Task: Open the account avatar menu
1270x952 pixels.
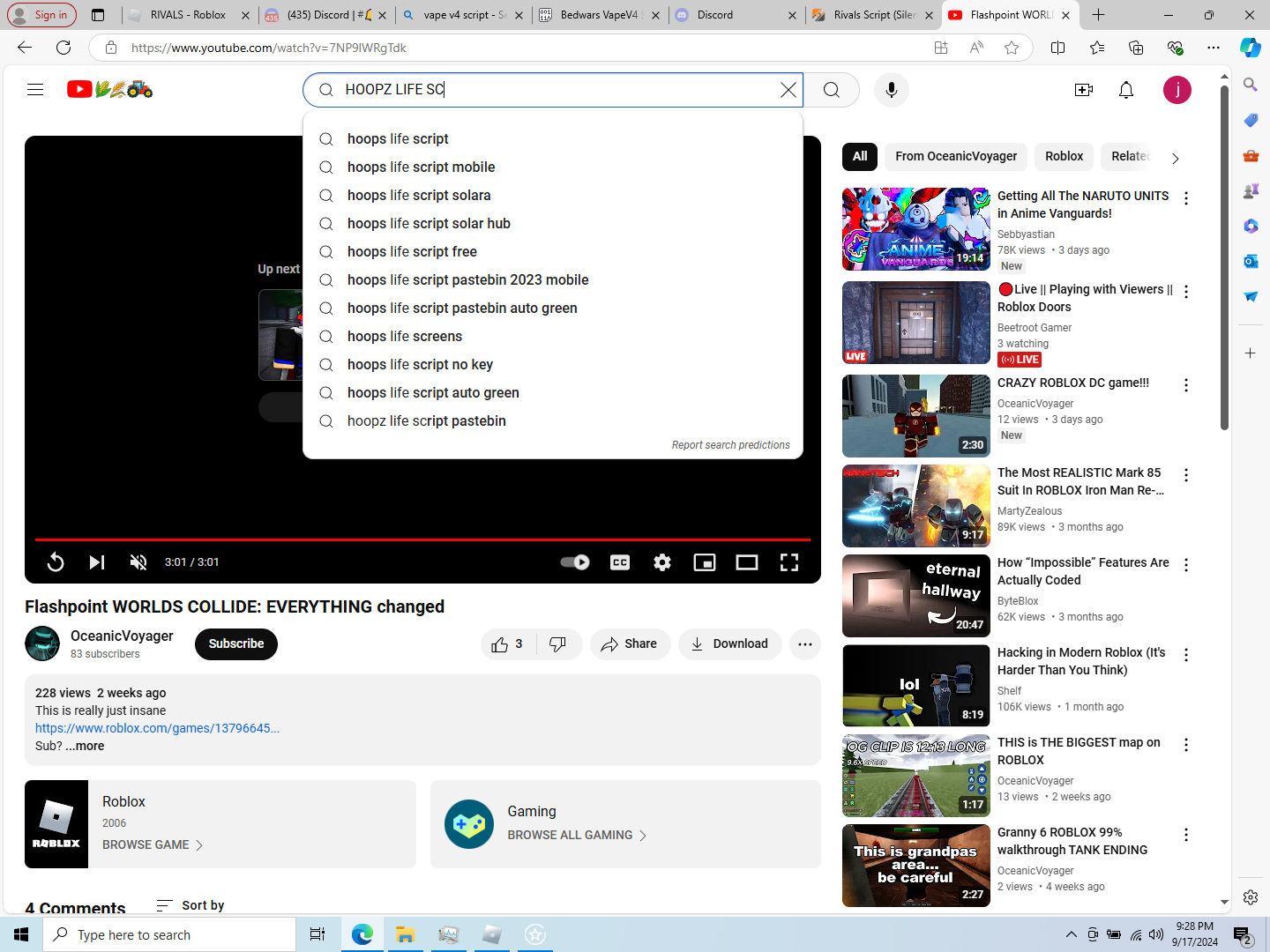Action: pos(1177,90)
